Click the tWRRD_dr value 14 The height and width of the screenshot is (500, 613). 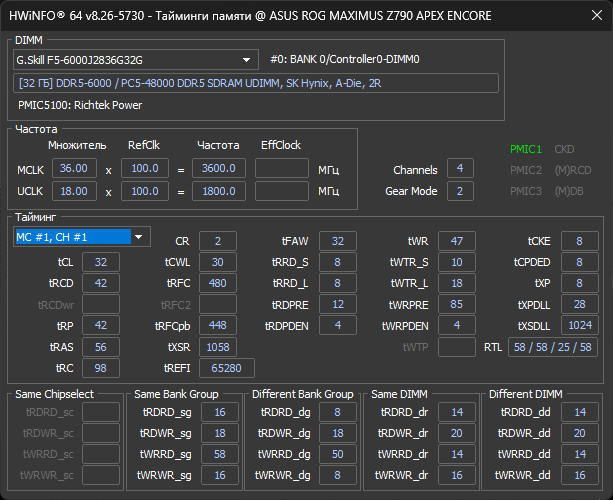coord(457,454)
